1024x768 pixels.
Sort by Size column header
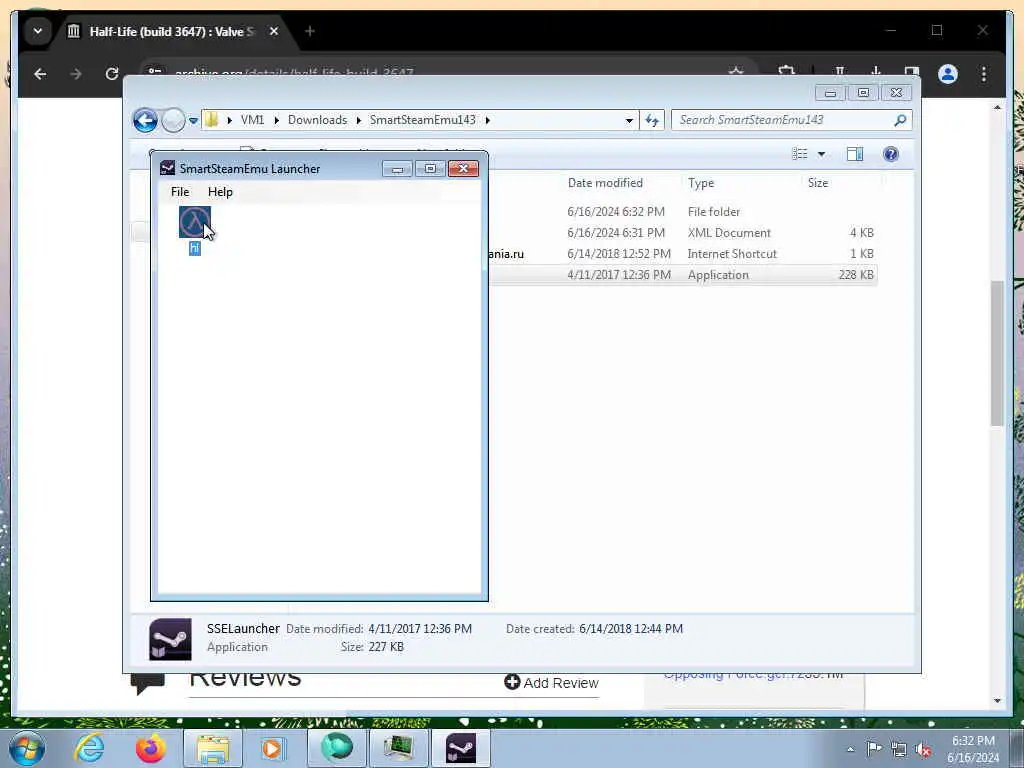click(818, 184)
